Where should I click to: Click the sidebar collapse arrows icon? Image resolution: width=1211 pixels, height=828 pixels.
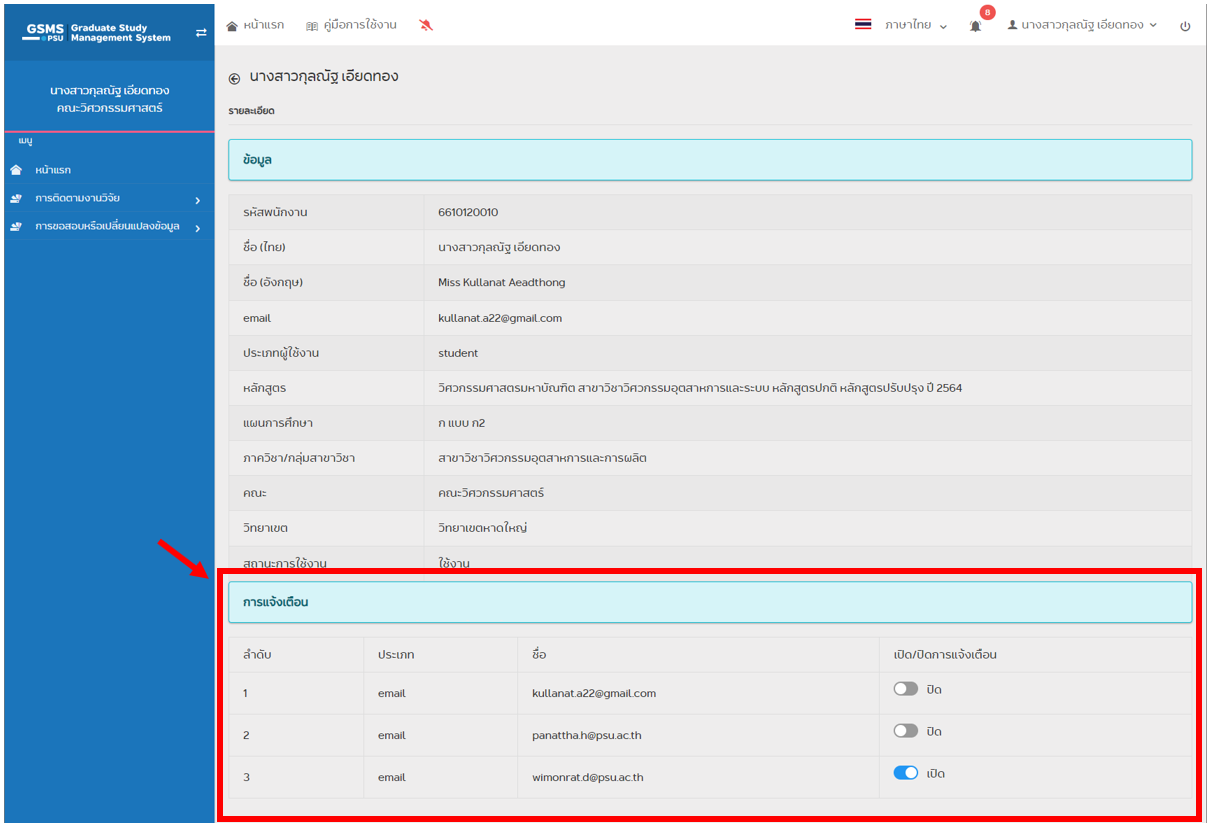tap(201, 33)
